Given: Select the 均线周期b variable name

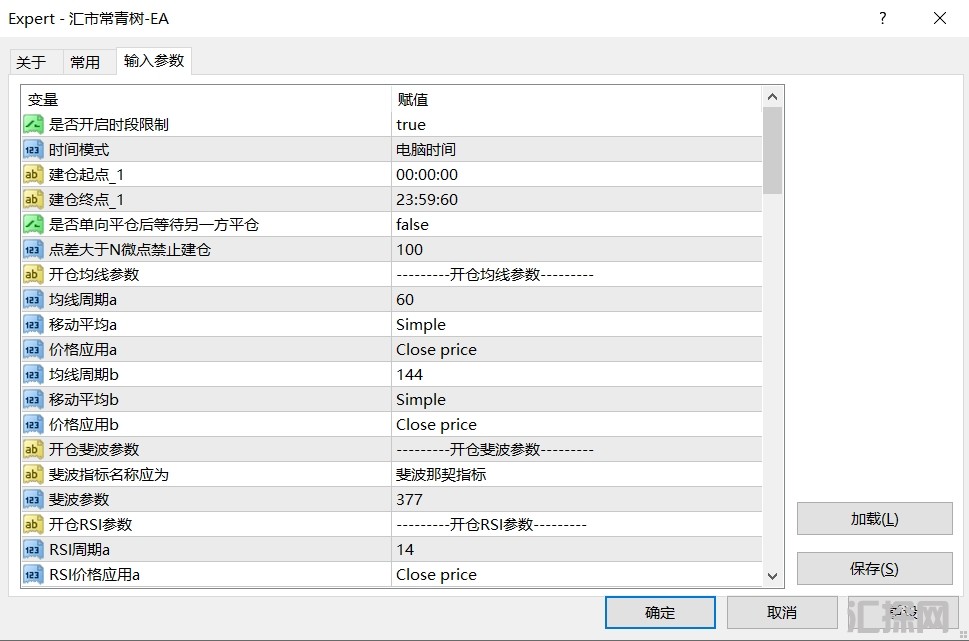Looking at the screenshot, I should tap(83, 375).
